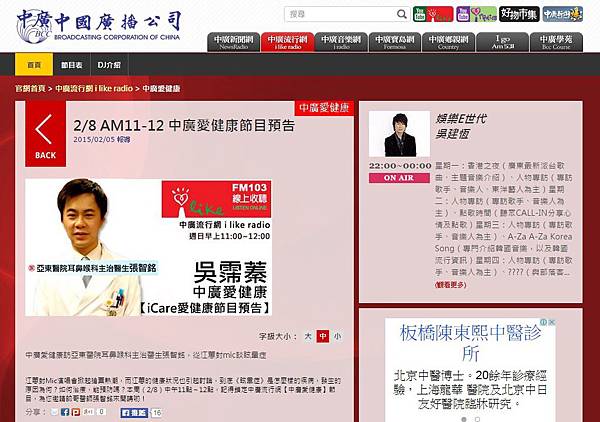The width and height of the screenshot is (600, 422).
Task: Click the 中廣流行網 i like radio breadcrumb
Action: pos(94,88)
